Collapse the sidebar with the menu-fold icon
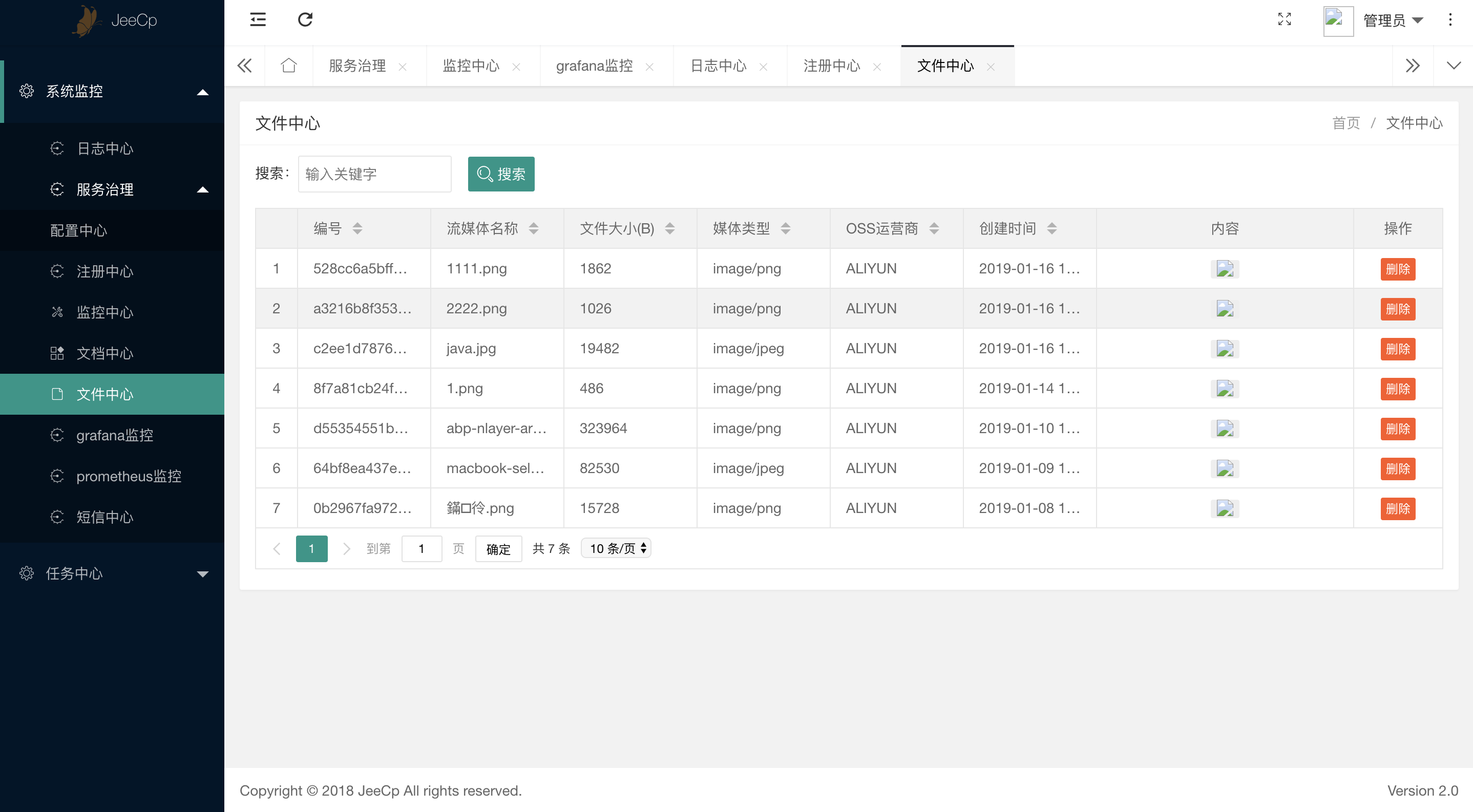This screenshot has width=1473, height=812. tap(258, 20)
